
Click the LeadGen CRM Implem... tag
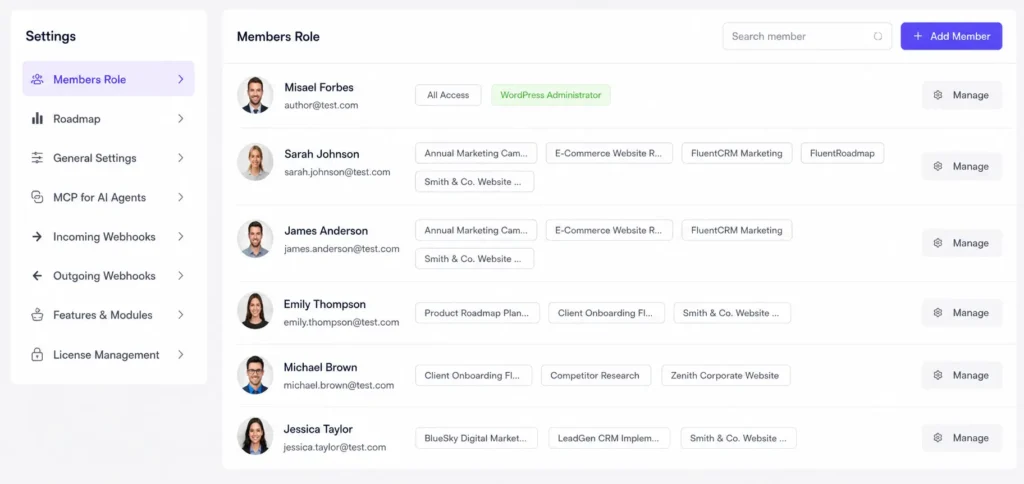[609, 438]
